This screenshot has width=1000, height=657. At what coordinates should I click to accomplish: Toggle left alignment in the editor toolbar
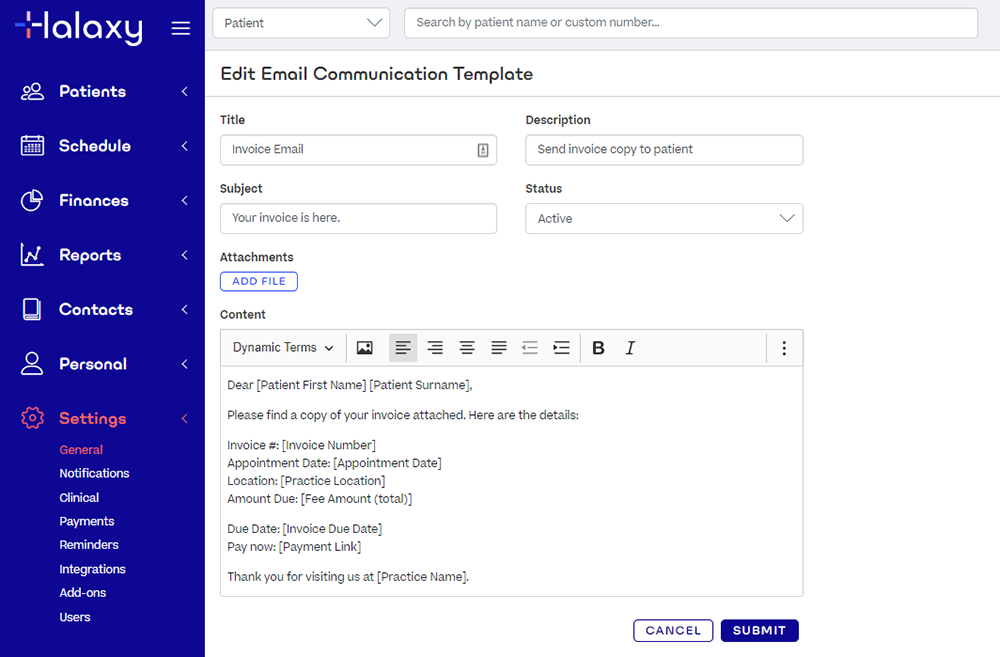(403, 347)
